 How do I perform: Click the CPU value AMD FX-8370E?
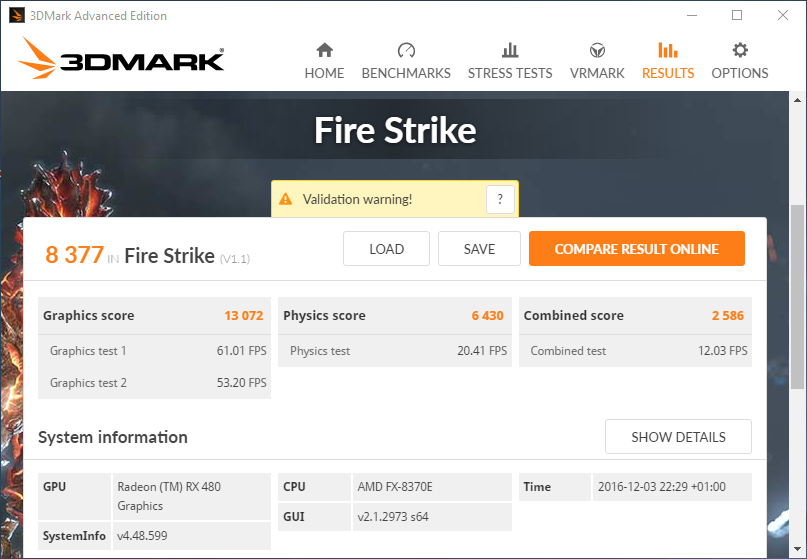[395, 486]
